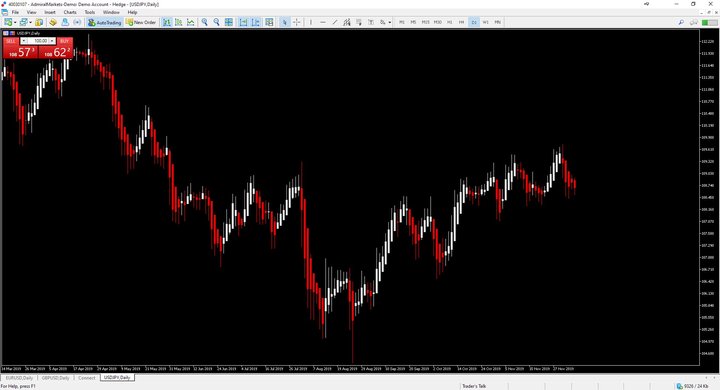Switch to the EURUSD,Daily chart tab
The width and height of the screenshot is (720, 390).
(x=19, y=378)
